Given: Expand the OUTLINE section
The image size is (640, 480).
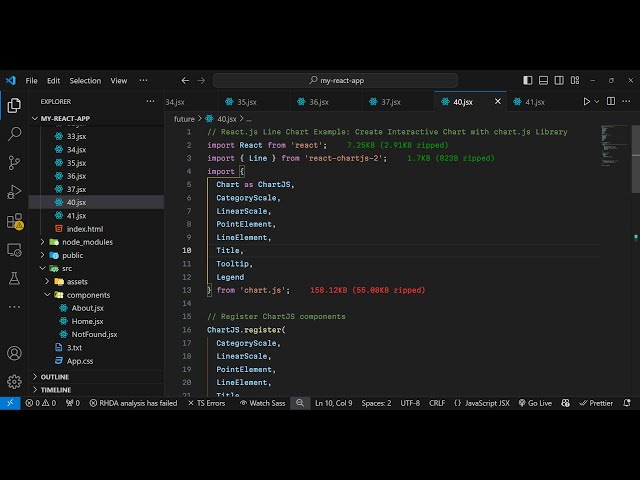Looking at the screenshot, I should tap(55, 377).
